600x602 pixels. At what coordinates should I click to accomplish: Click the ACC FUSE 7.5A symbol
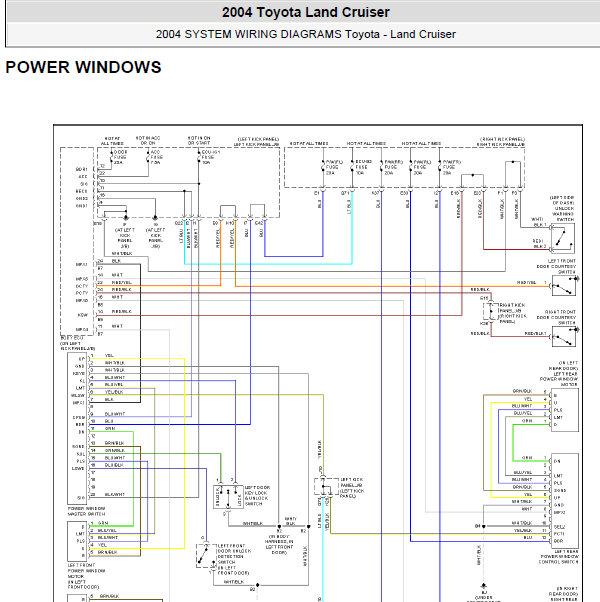pyautogui.click(x=148, y=157)
